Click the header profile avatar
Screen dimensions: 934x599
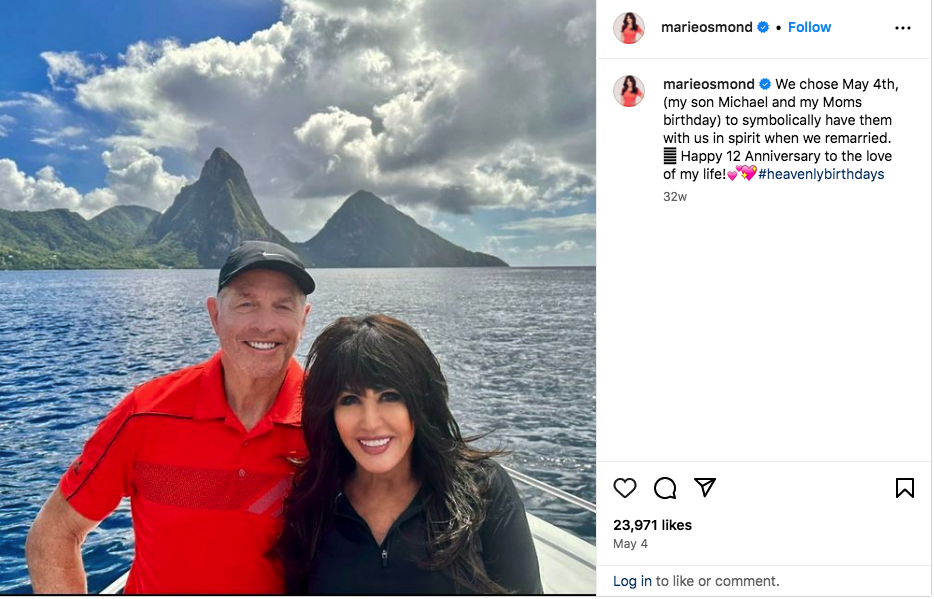629,28
